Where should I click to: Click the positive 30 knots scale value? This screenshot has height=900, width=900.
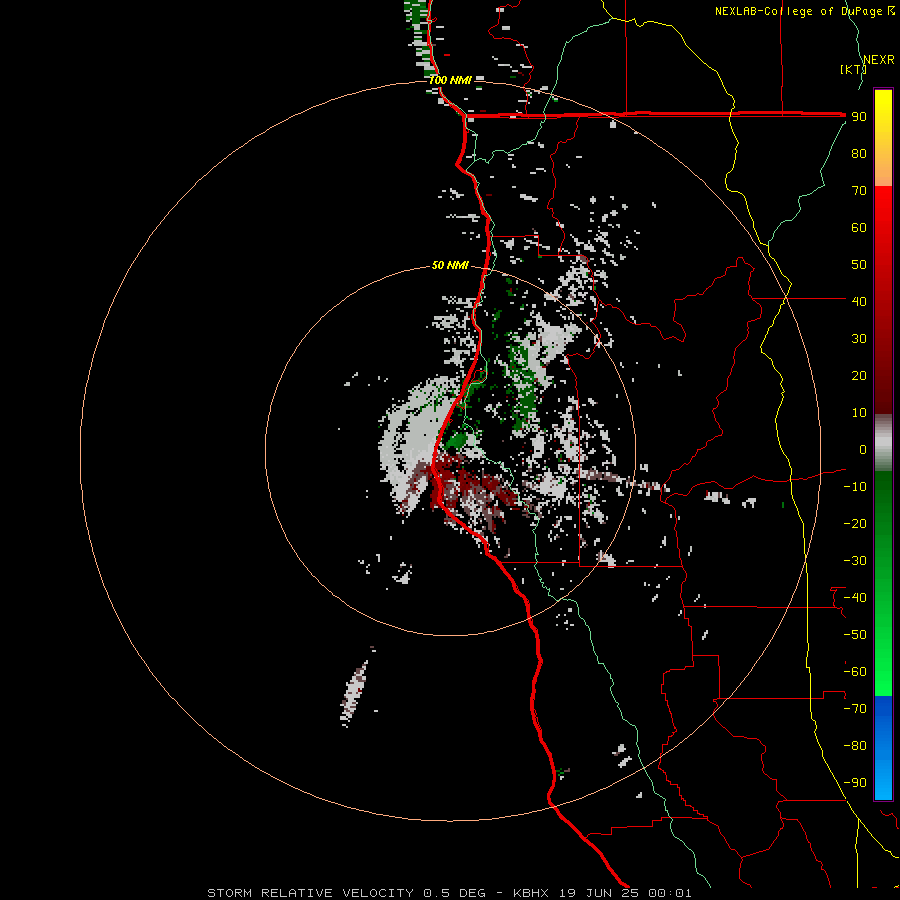859,339
